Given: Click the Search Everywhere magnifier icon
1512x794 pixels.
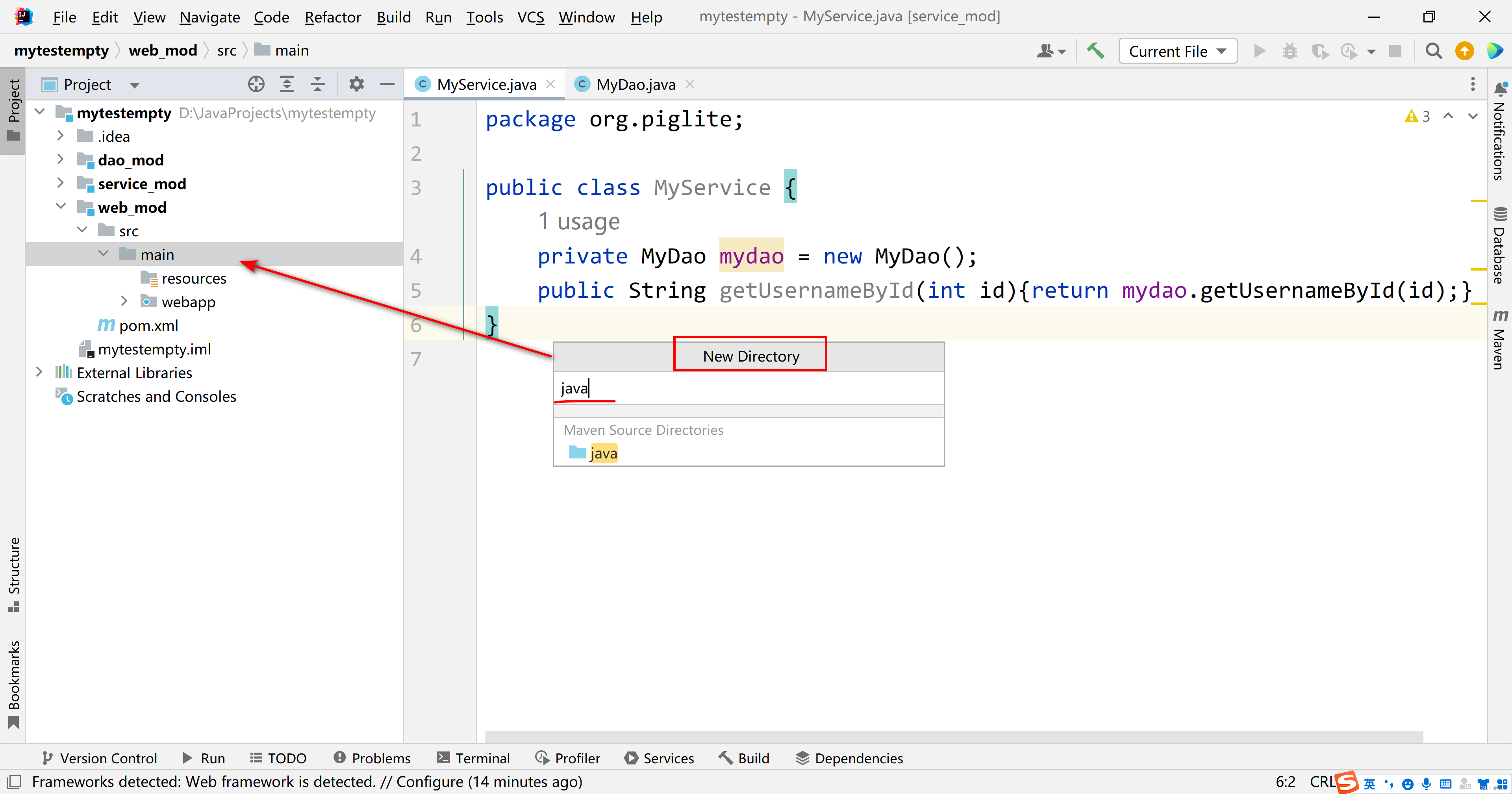Looking at the screenshot, I should [x=1433, y=51].
